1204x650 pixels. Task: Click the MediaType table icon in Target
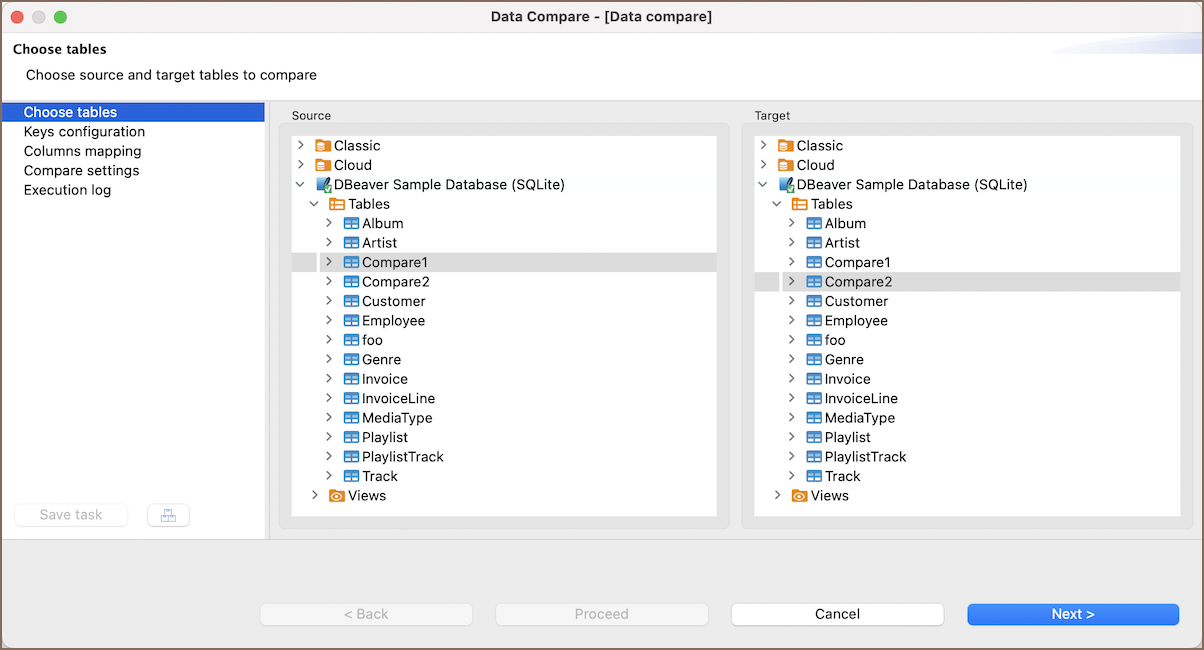[814, 418]
